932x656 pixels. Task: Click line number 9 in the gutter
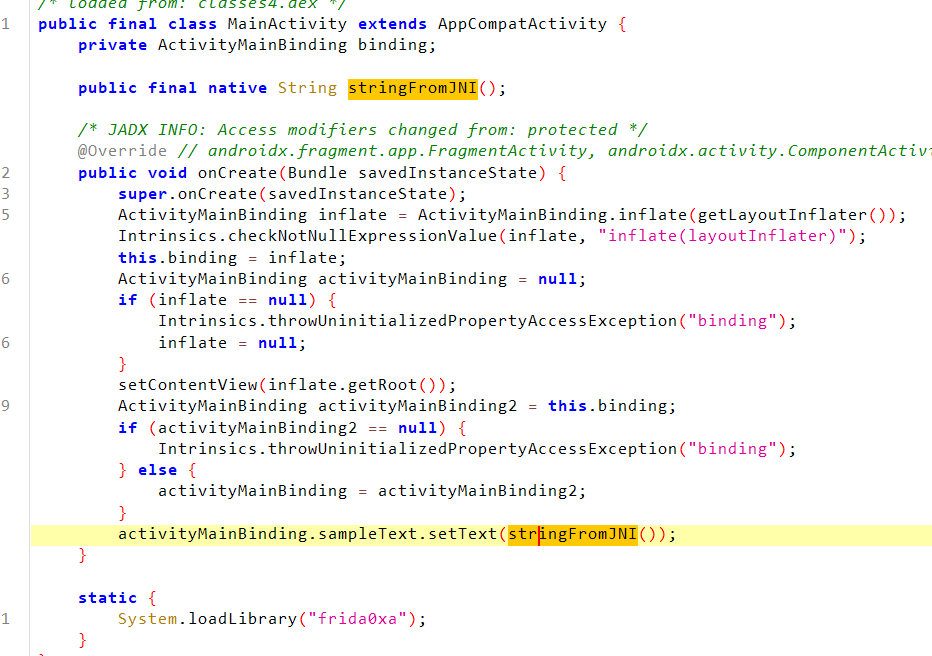(6, 406)
